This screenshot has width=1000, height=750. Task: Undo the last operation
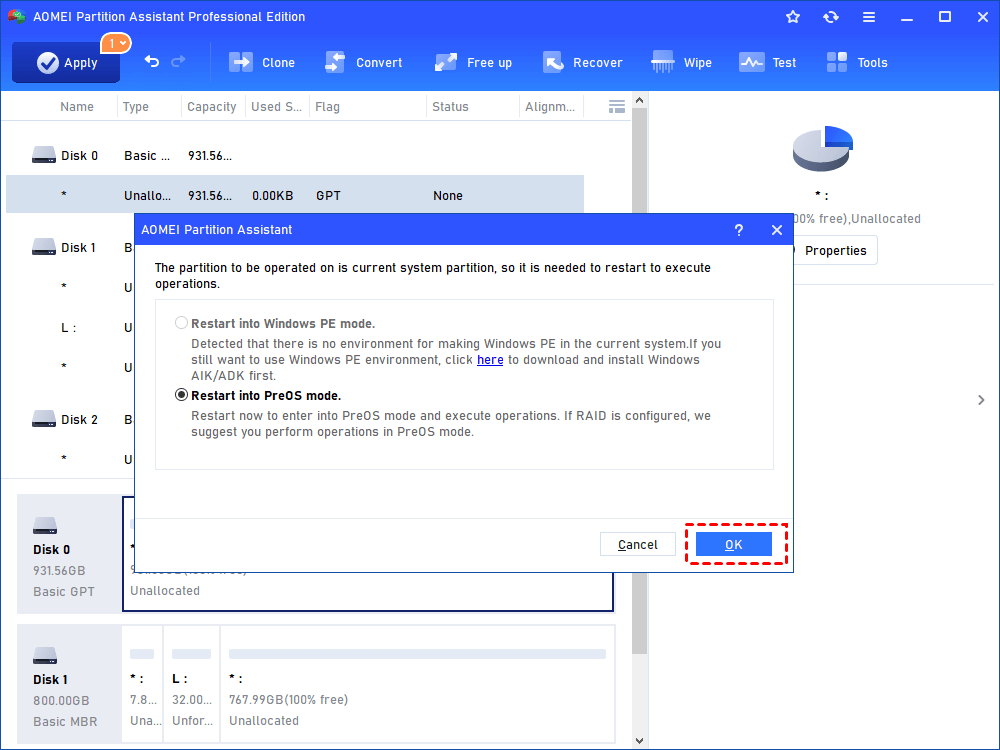coord(152,62)
